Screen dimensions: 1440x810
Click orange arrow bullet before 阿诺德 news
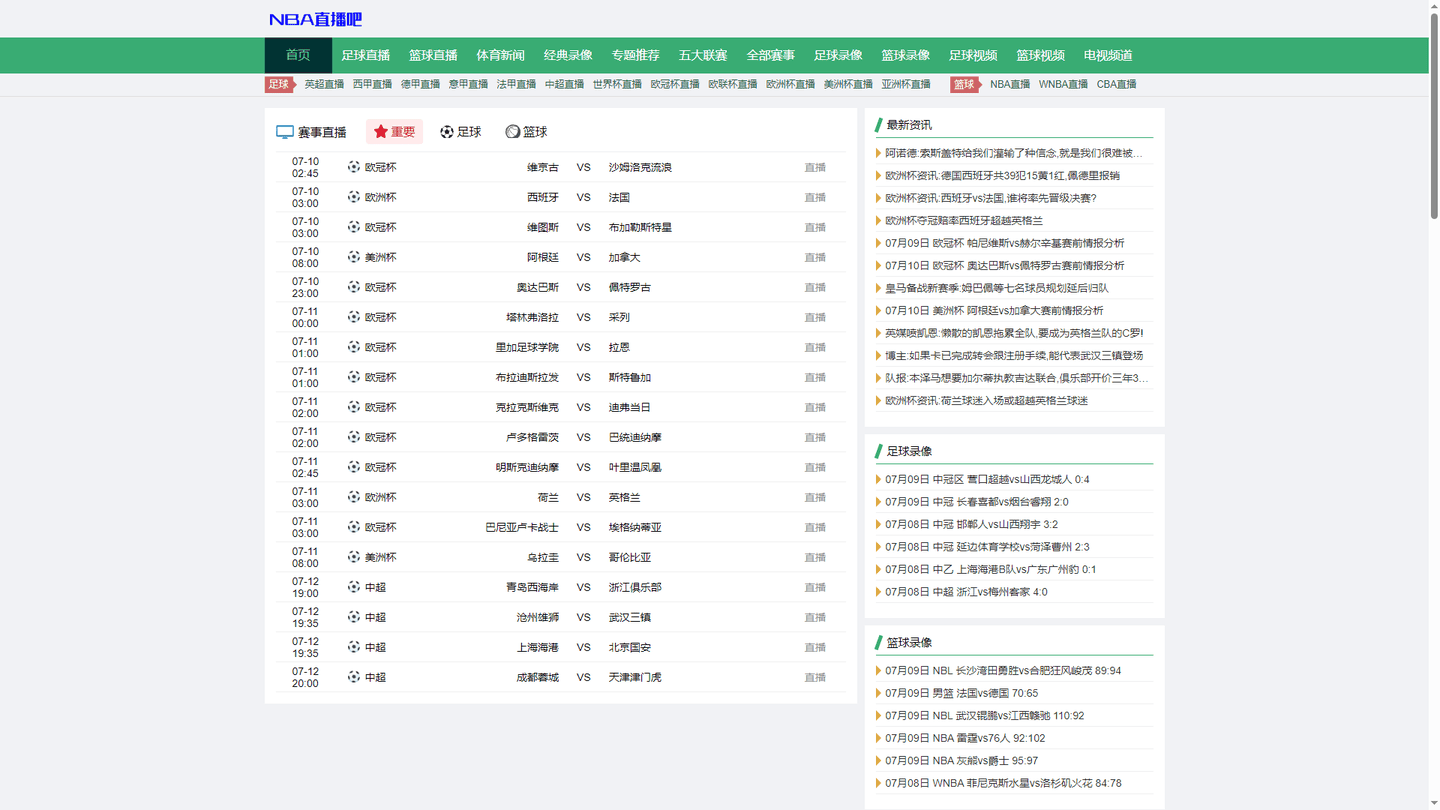(879, 153)
